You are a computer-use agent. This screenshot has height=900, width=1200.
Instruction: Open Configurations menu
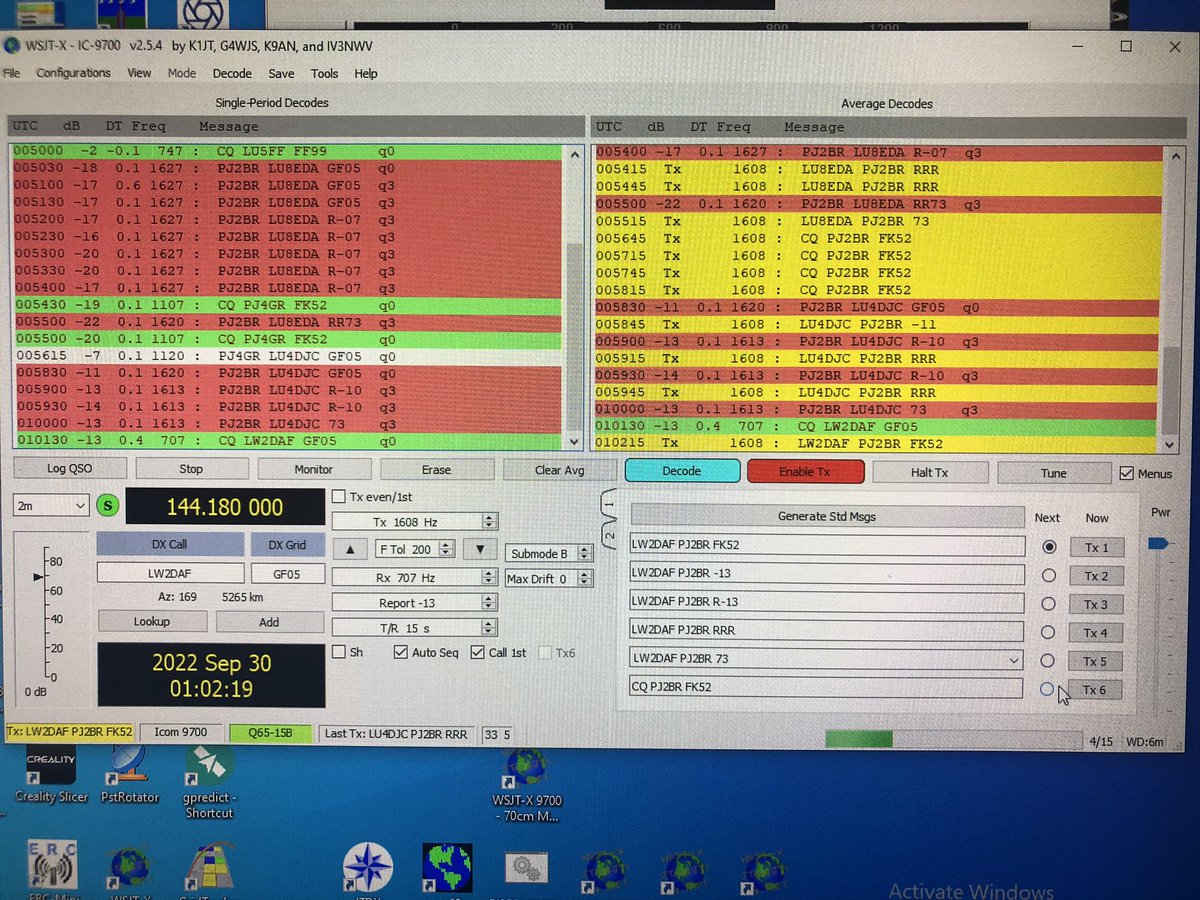[x=73, y=73]
